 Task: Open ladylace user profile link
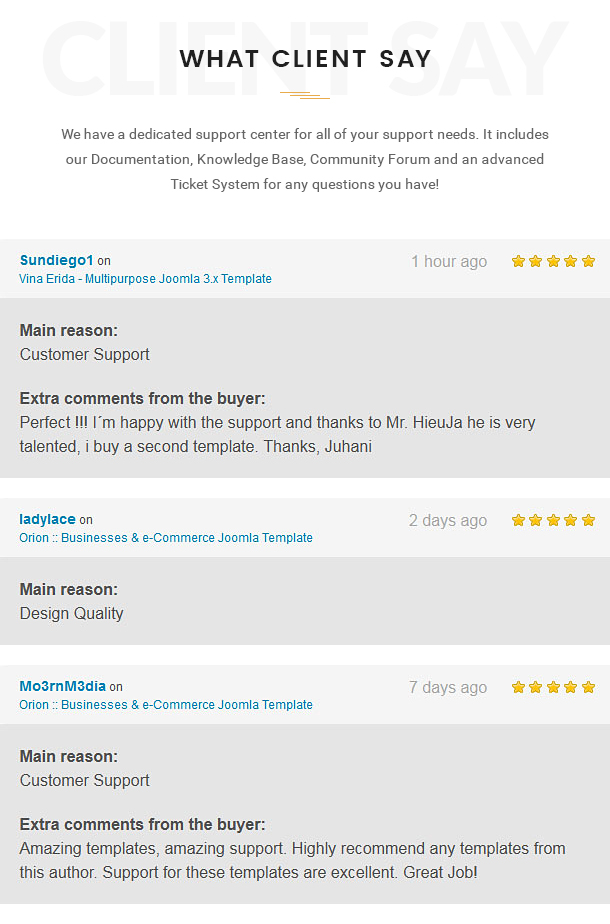tap(47, 519)
